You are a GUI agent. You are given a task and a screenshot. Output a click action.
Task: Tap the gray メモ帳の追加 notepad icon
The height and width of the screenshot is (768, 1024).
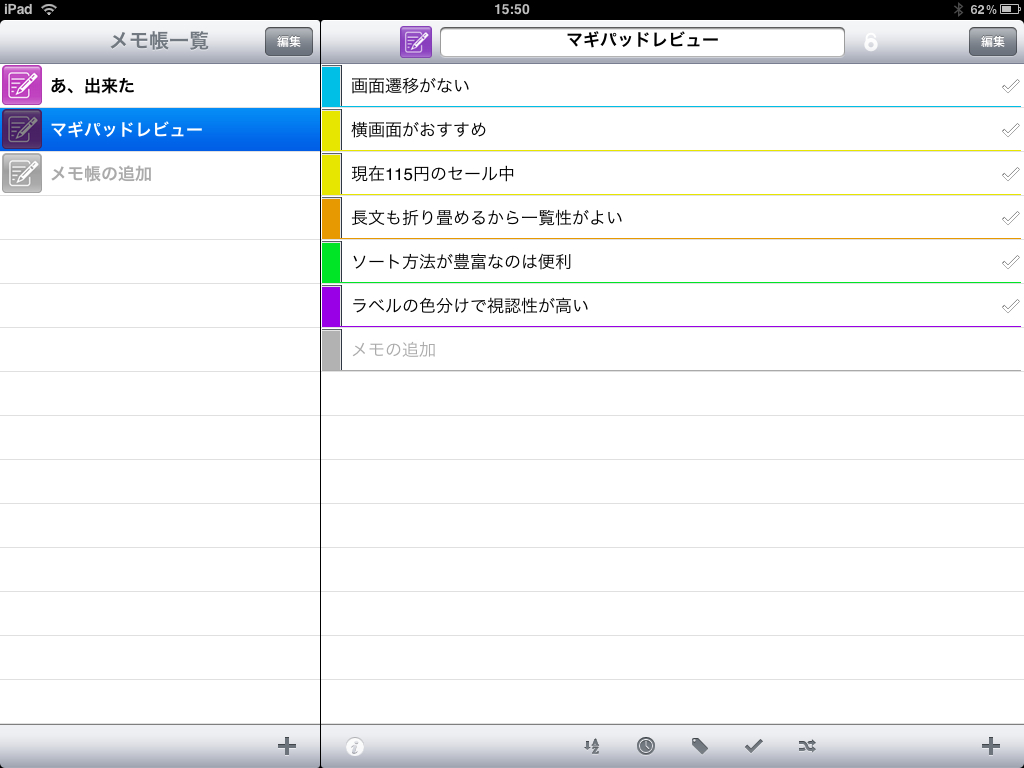22,173
